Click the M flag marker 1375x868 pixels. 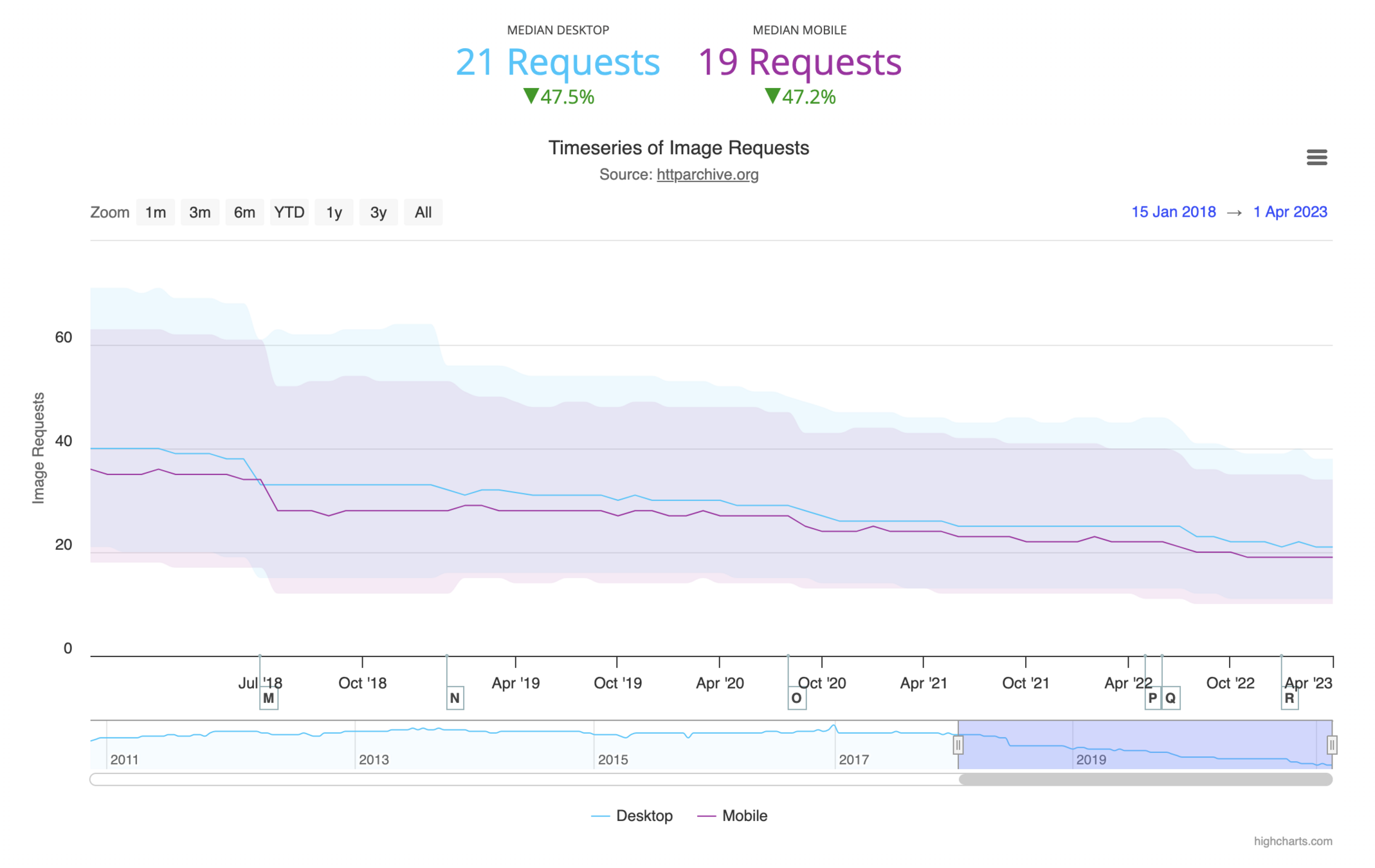point(269,698)
